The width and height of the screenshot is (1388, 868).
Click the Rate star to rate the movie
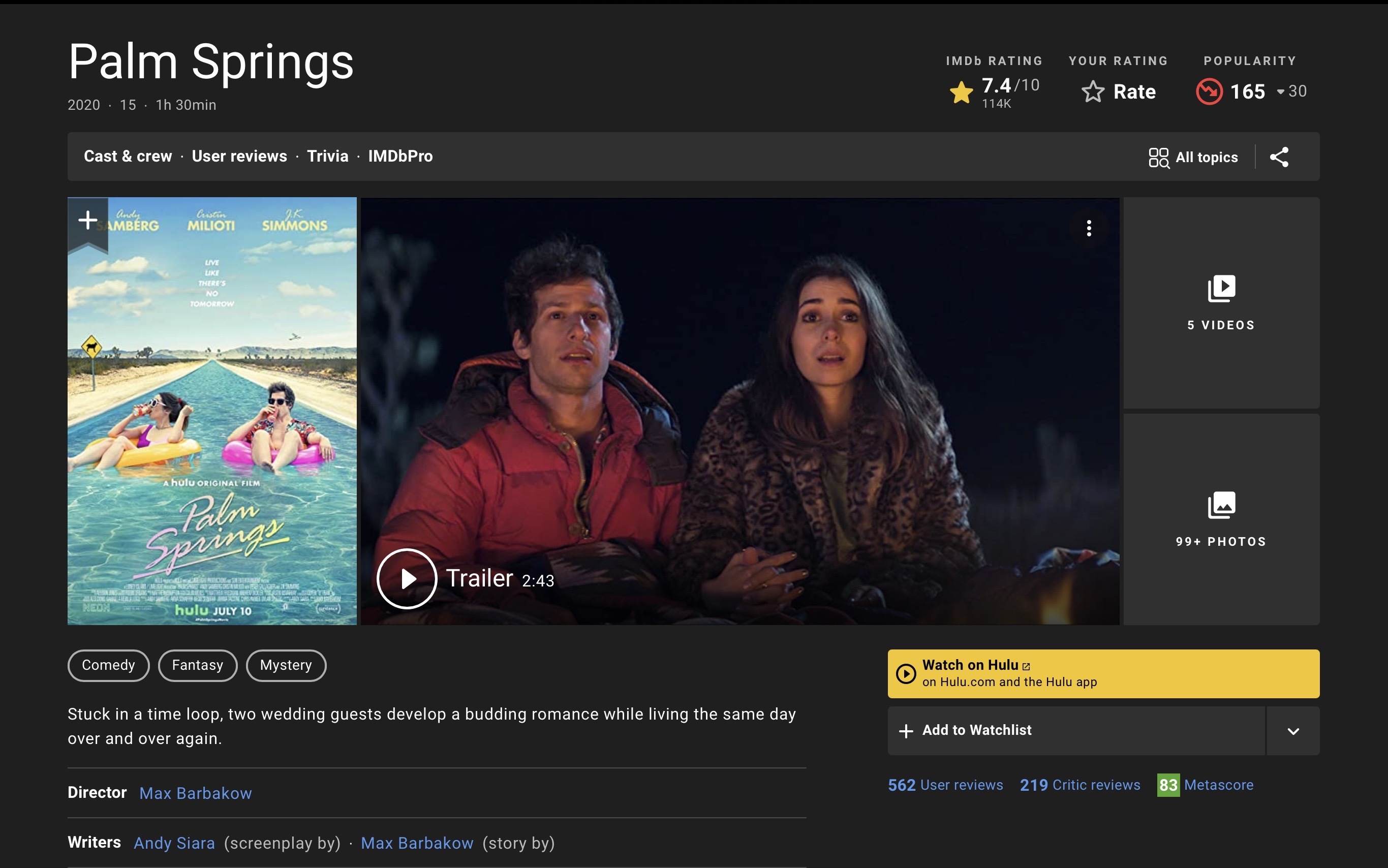1093,92
